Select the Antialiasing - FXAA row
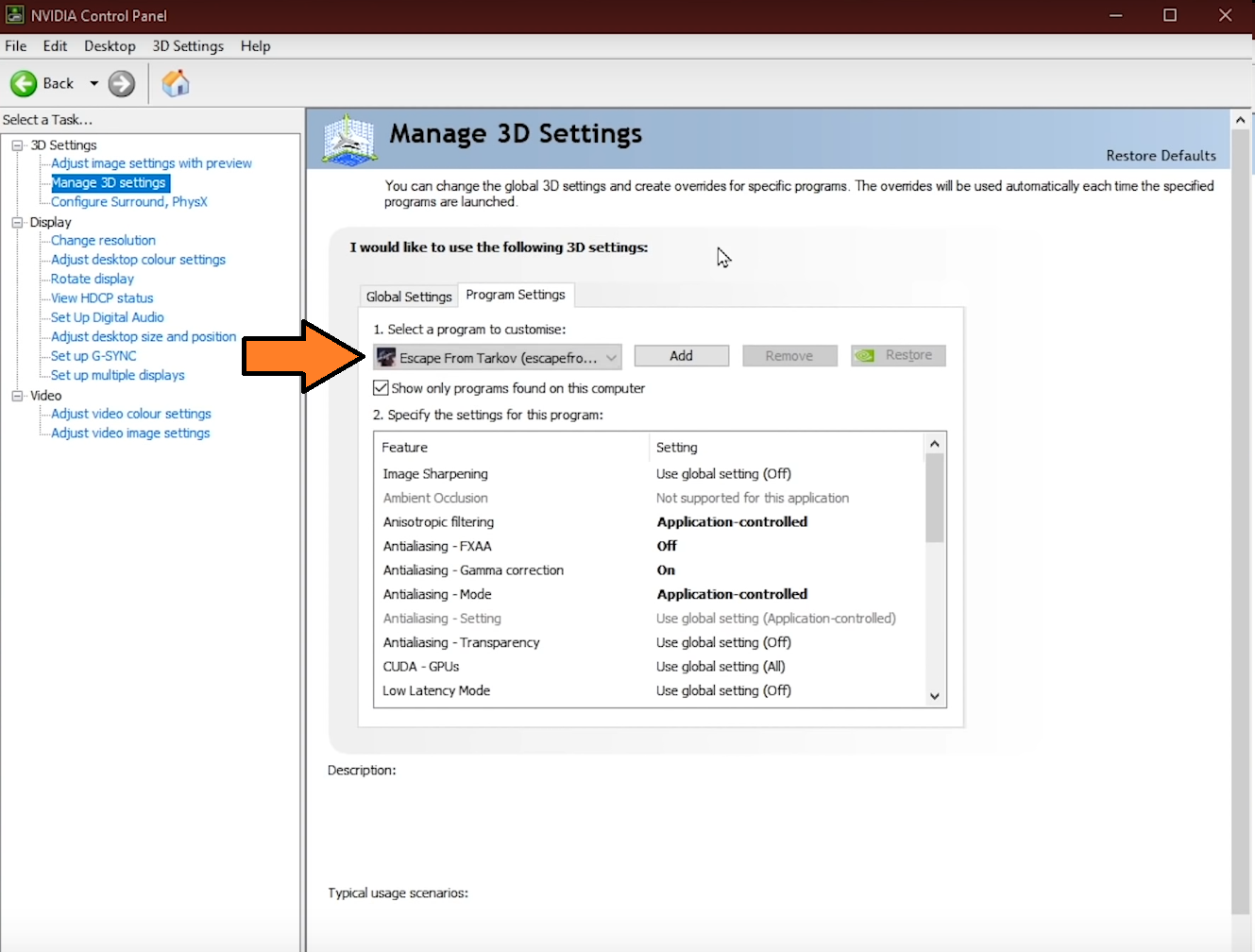Image resolution: width=1255 pixels, height=952 pixels. coord(650,546)
